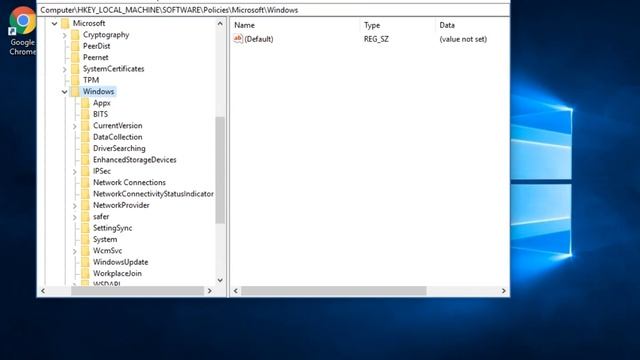This screenshot has width=640, height=360.
Task: Click the WcmSvc folder icon
Action: tap(85, 251)
